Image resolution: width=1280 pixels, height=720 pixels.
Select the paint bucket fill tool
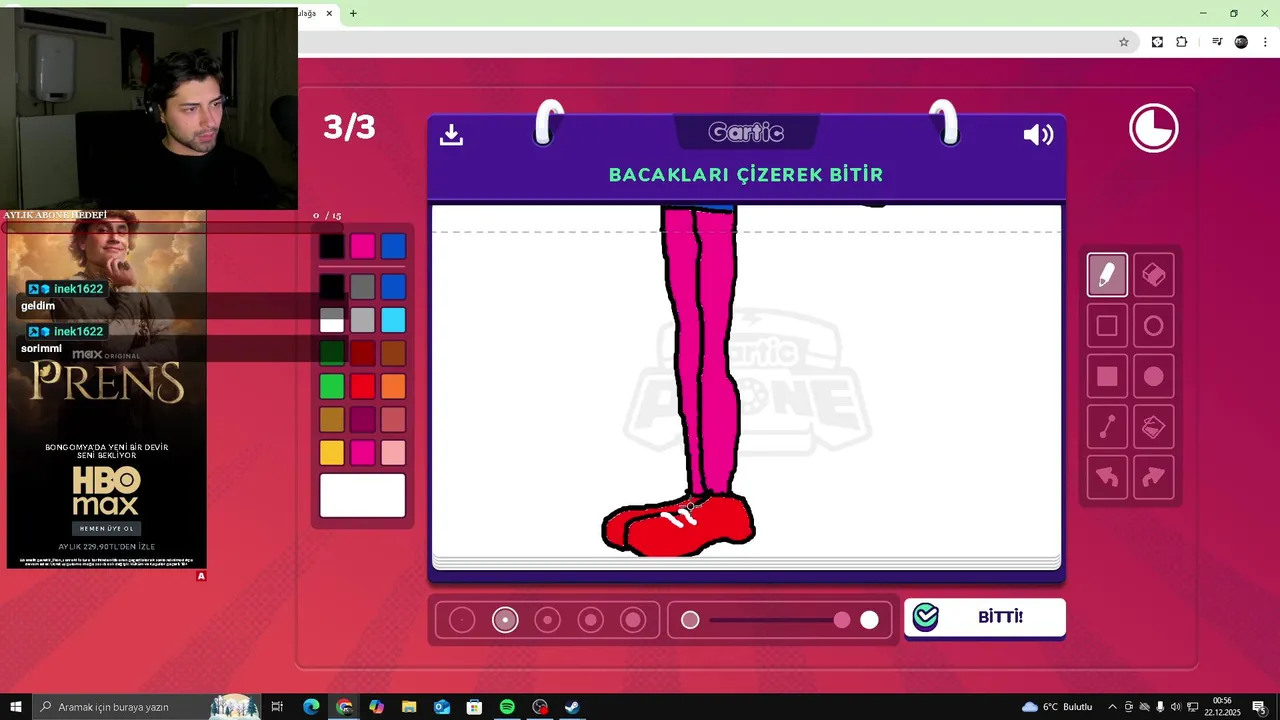1153,427
